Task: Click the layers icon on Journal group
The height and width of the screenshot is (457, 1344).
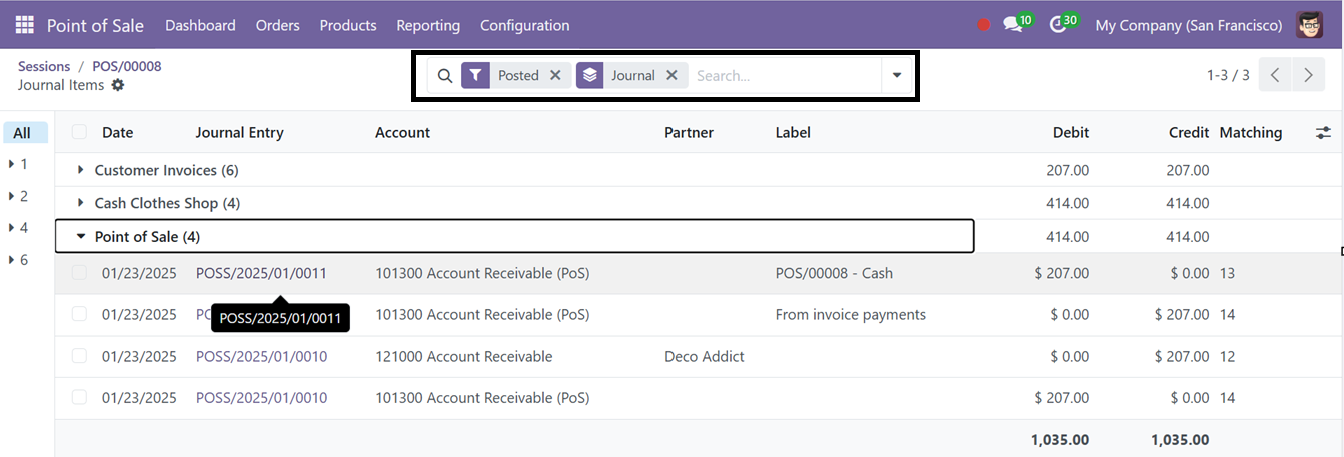Action: 590,75
